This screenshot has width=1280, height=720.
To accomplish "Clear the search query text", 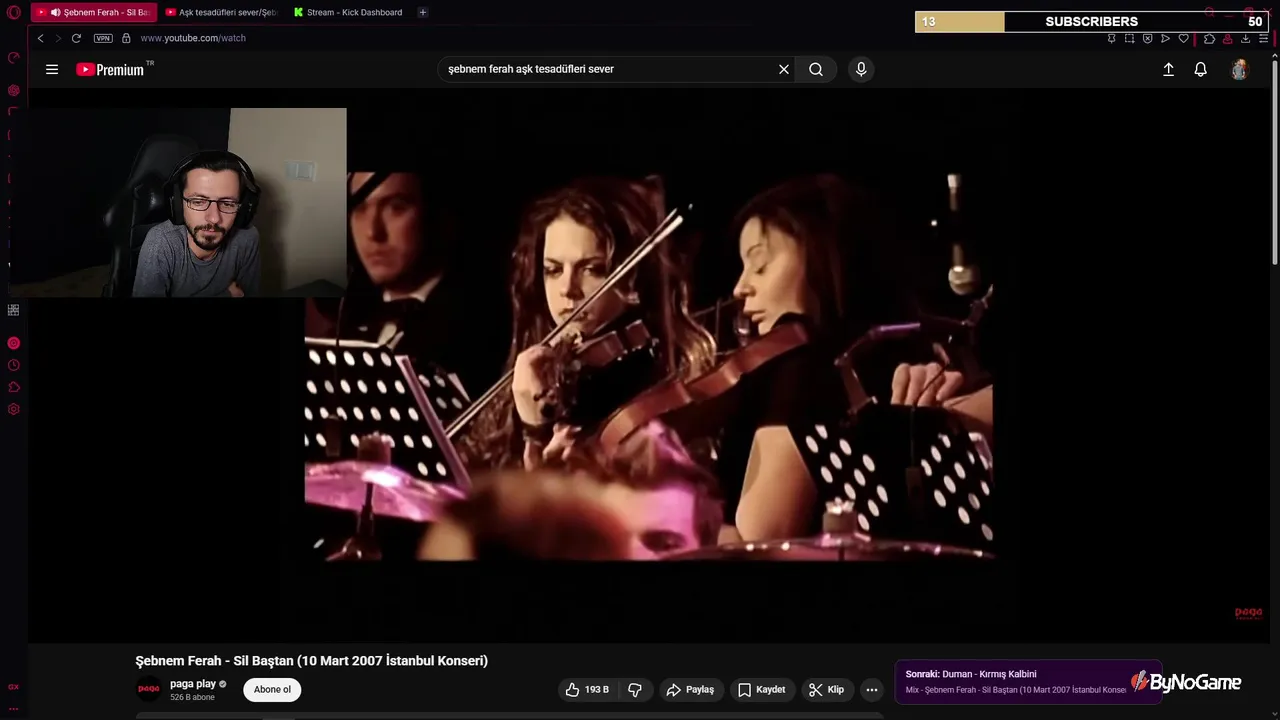I will 784,69.
